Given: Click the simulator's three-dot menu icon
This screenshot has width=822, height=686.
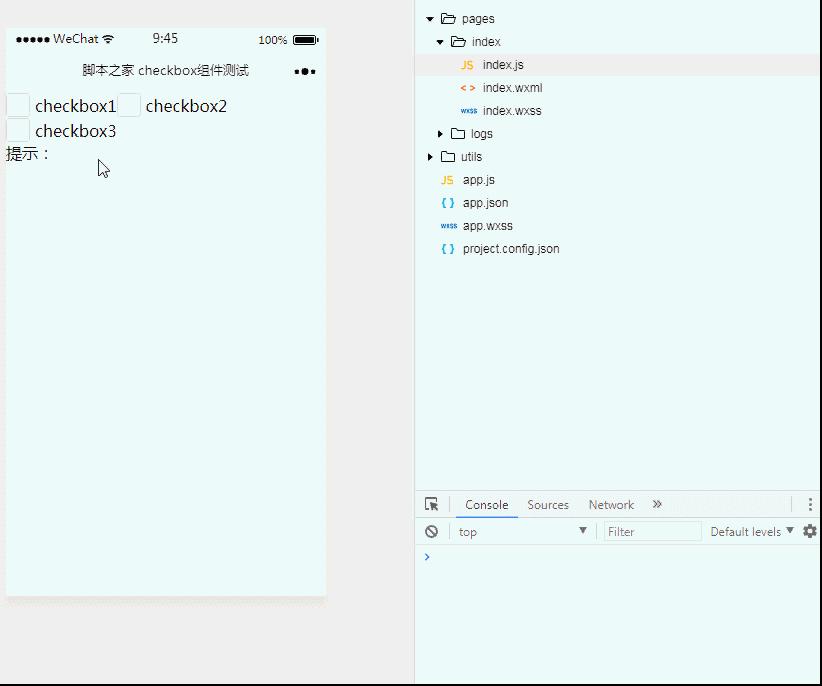Looking at the screenshot, I should pos(305,71).
